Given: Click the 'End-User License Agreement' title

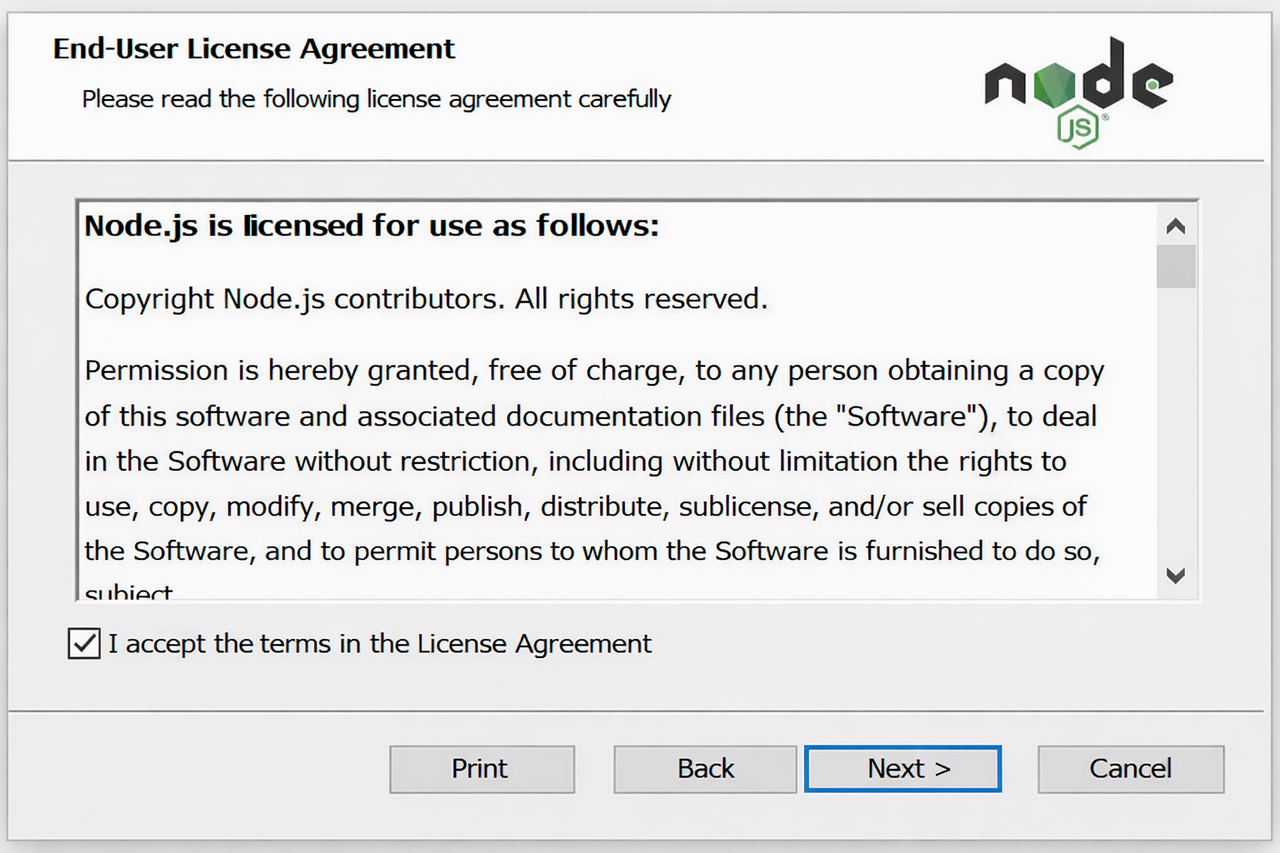Looking at the screenshot, I should [x=254, y=49].
